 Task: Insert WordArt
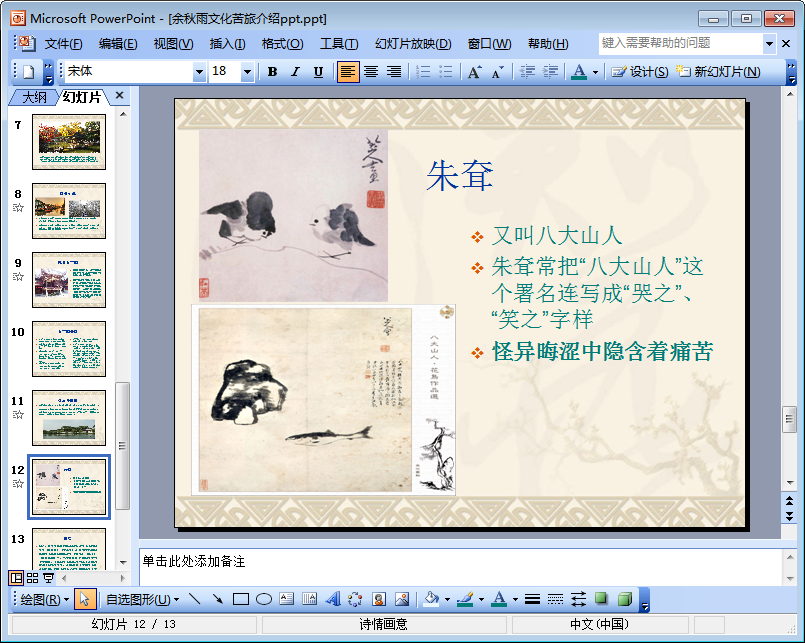coord(333,599)
